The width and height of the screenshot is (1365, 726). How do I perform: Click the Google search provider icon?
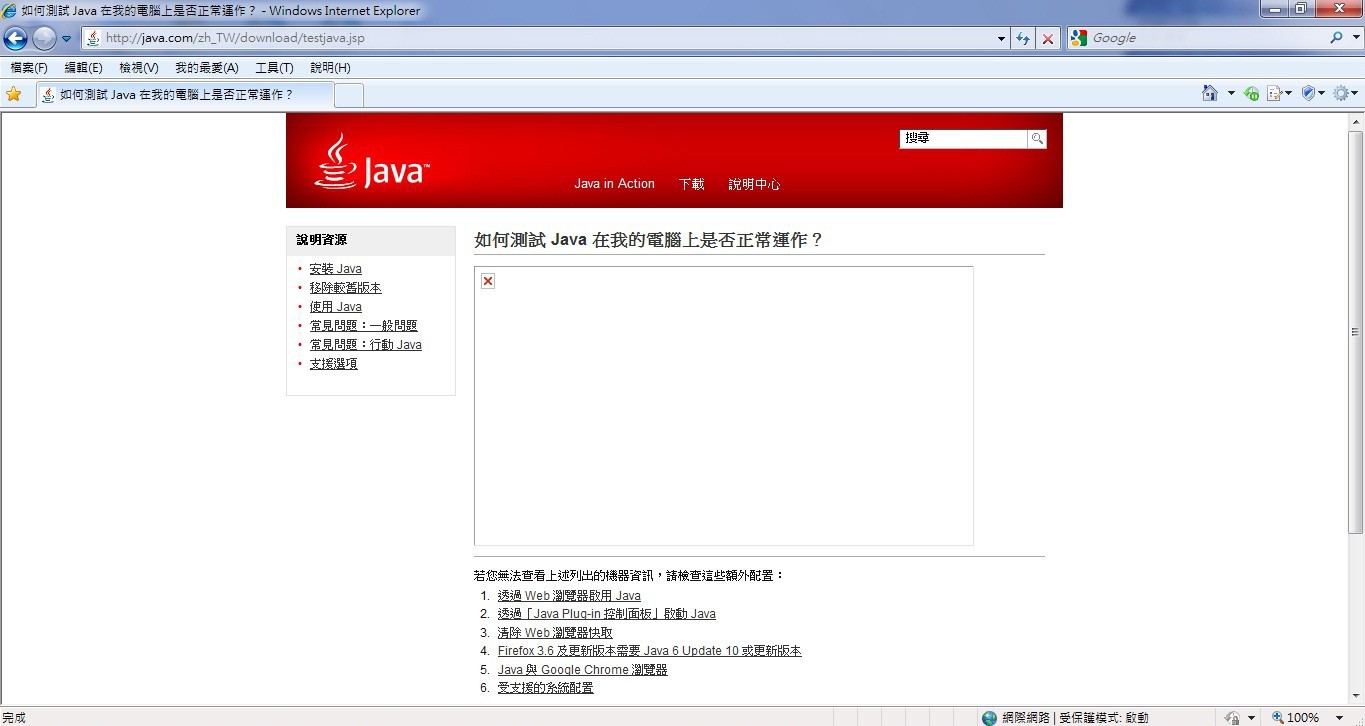(x=1078, y=38)
